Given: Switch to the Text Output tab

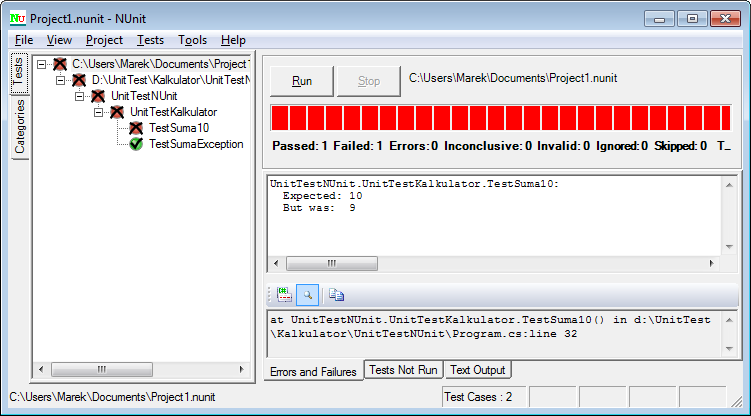Looking at the screenshot, I should click(x=477, y=370).
